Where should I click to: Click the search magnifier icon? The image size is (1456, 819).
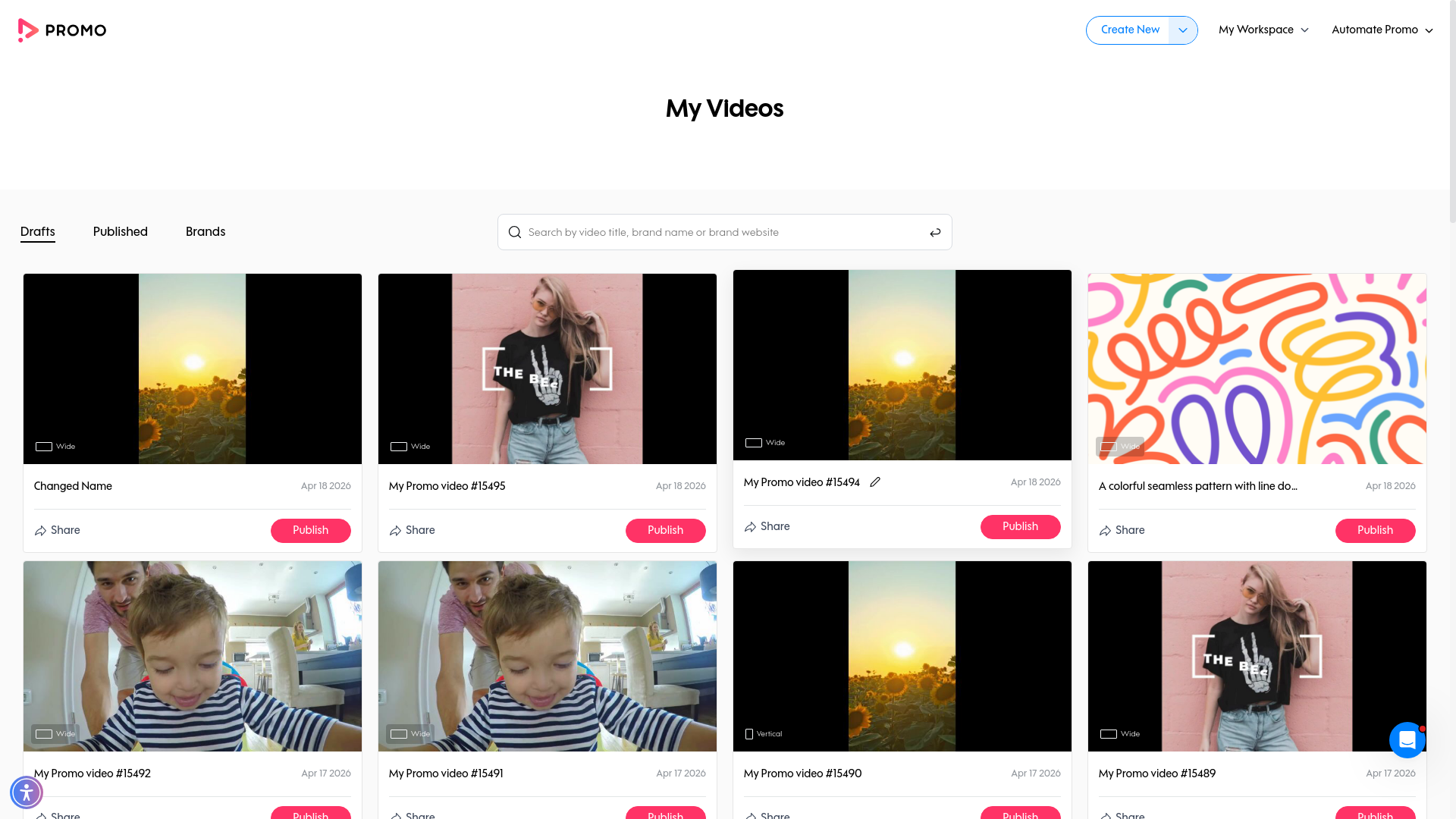click(515, 232)
